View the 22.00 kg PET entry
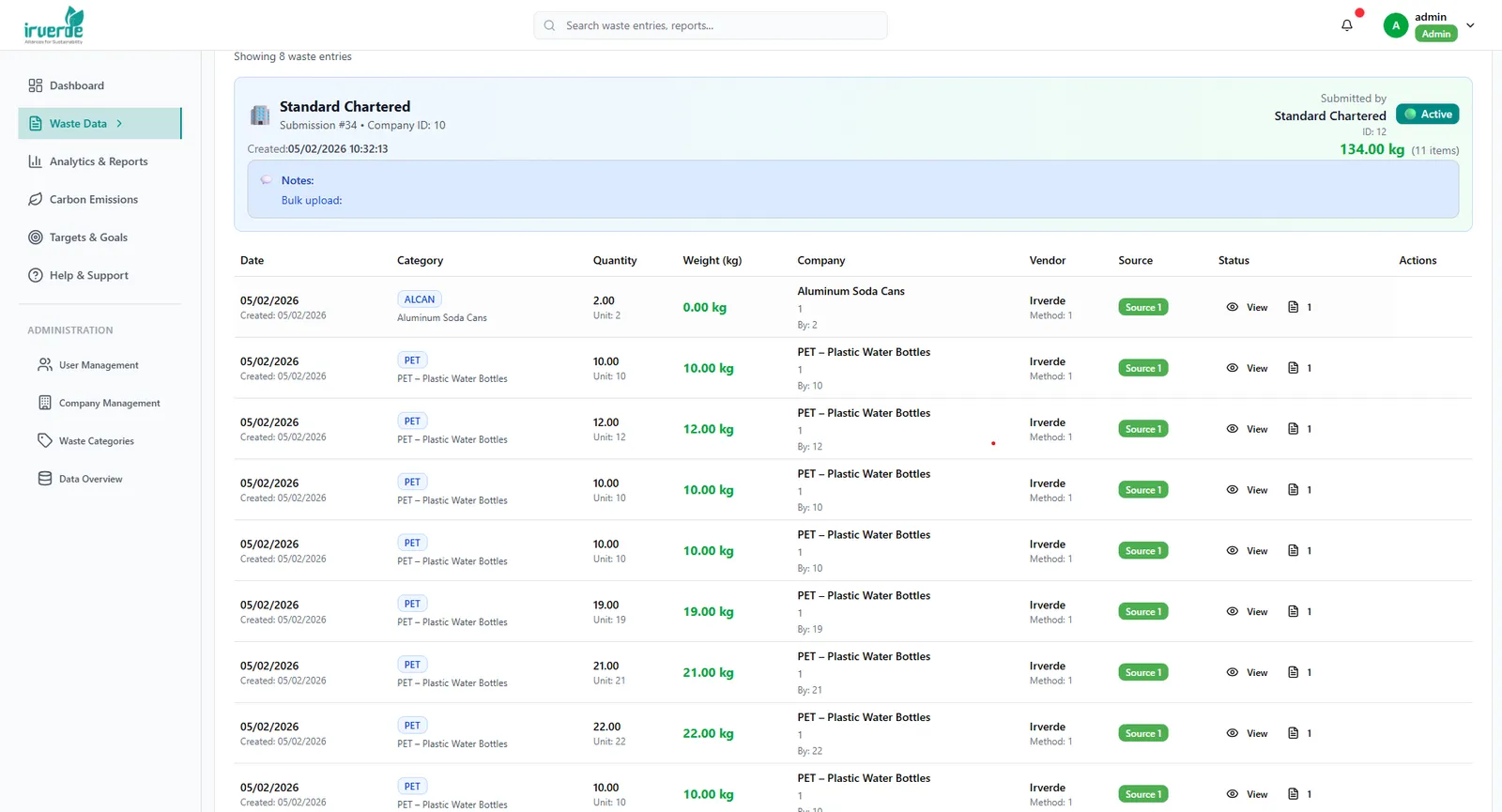 [x=1247, y=733]
